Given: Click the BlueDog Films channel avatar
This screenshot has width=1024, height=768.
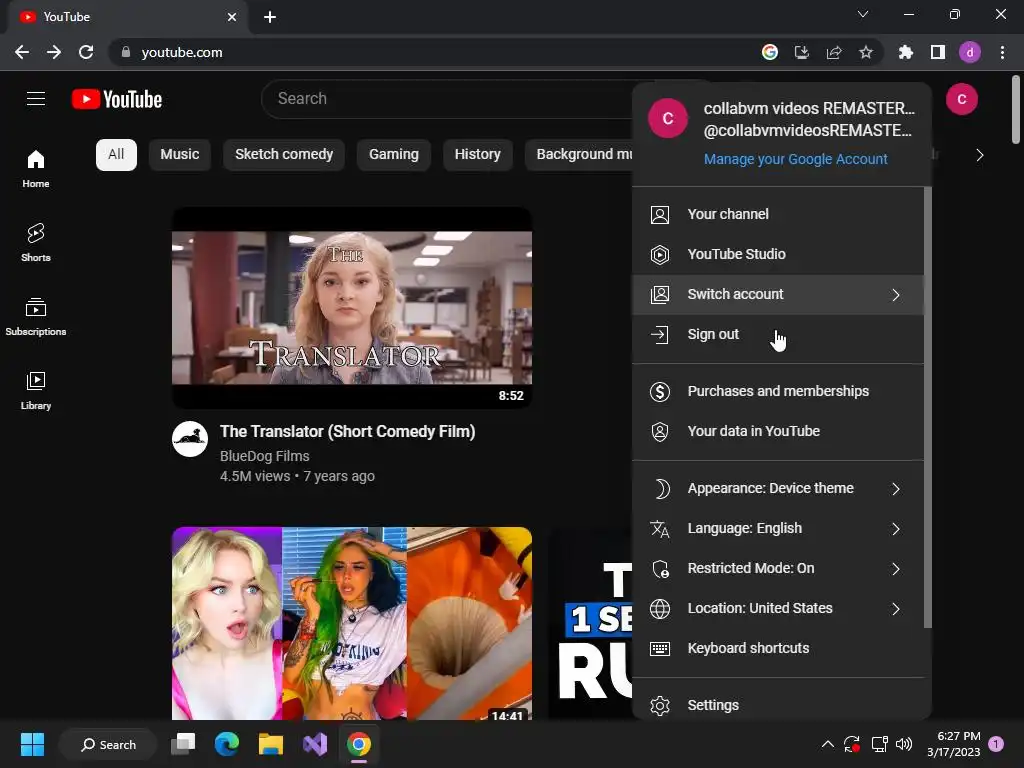Looking at the screenshot, I should [190, 438].
